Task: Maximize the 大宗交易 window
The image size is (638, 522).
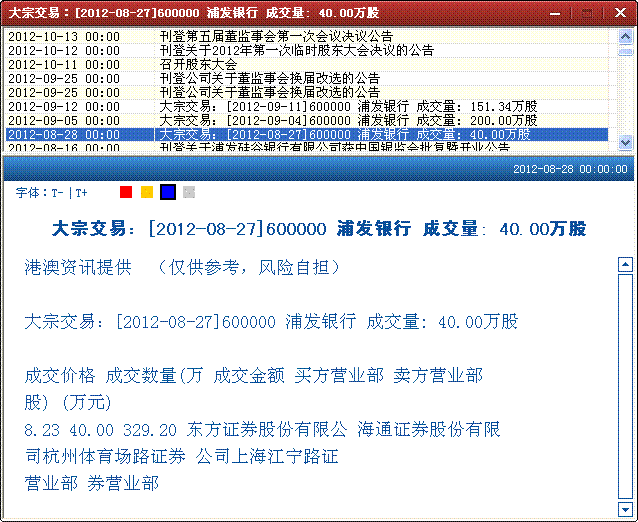Action: [587, 13]
